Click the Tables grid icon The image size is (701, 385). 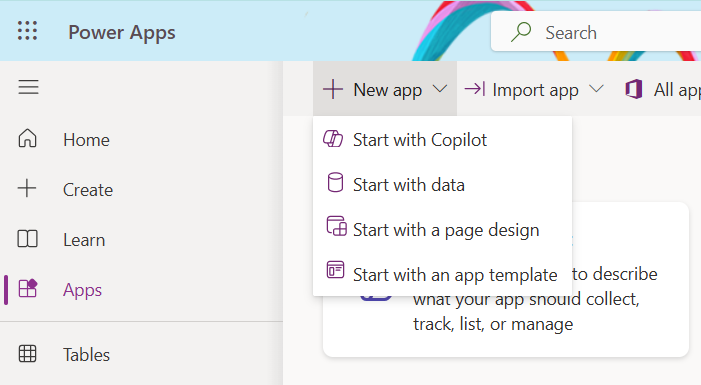click(x=27, y=354)
